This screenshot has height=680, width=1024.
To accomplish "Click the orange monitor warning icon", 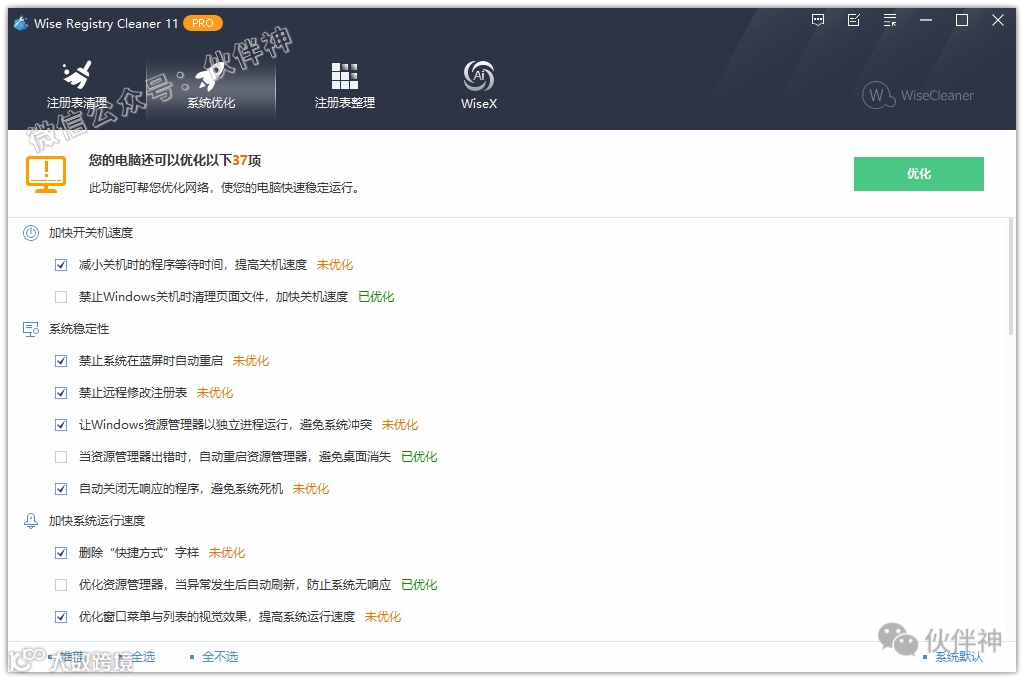I will 46,174.
